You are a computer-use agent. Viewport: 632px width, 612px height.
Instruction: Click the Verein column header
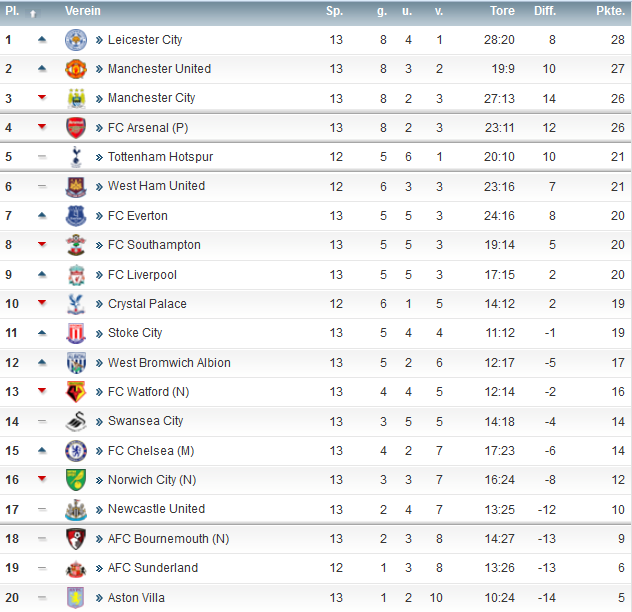pyautogui.click(x=83, y=11)
